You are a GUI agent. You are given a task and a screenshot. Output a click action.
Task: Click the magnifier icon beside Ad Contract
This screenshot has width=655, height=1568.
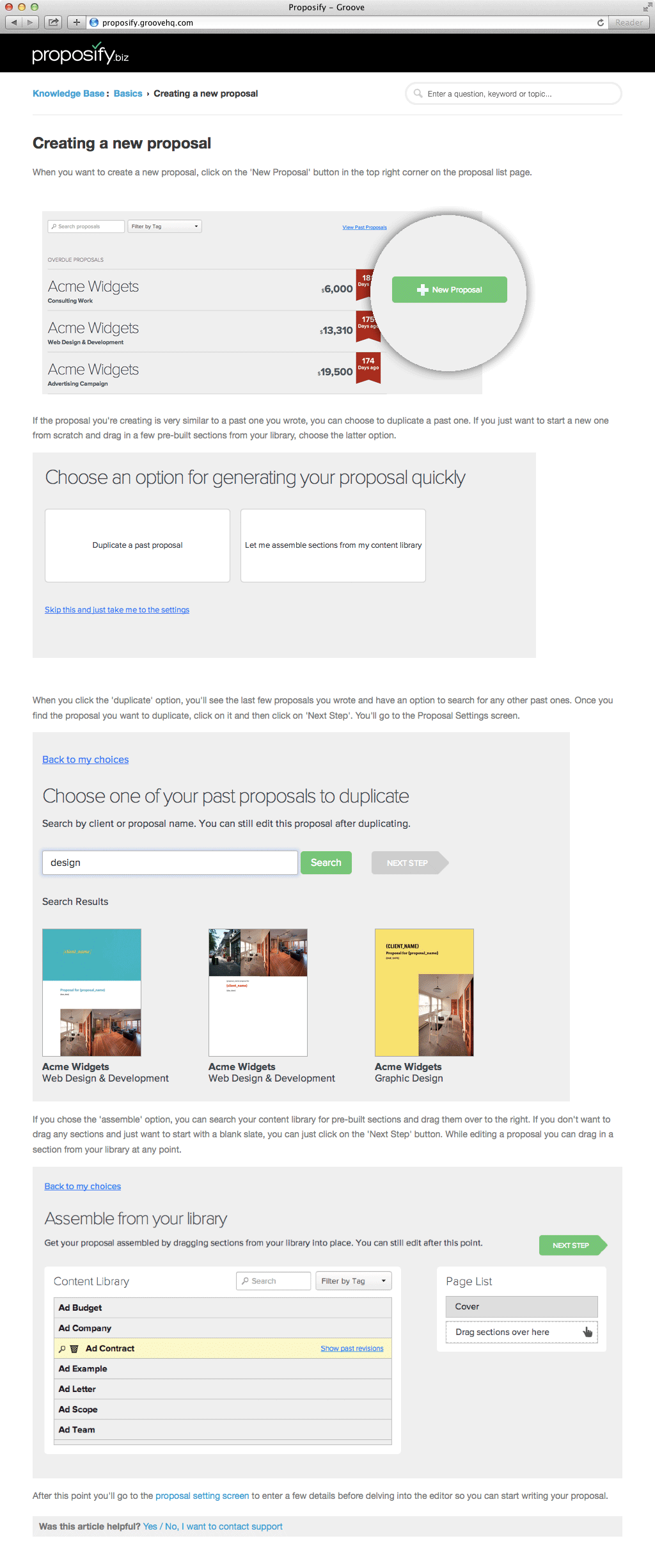(62, 1348)
